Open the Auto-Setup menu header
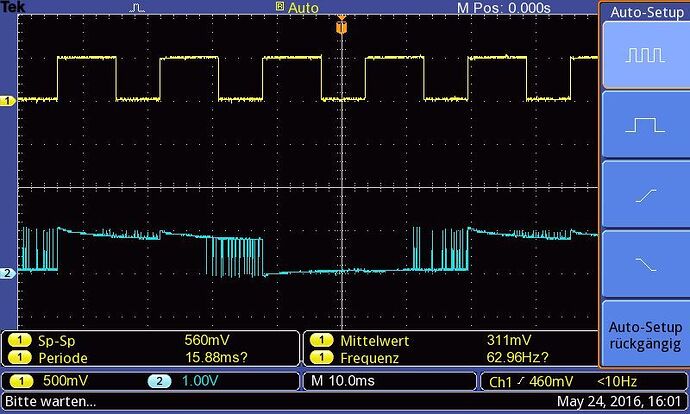This screenshot has width=690, height=414. click(644, 12)
